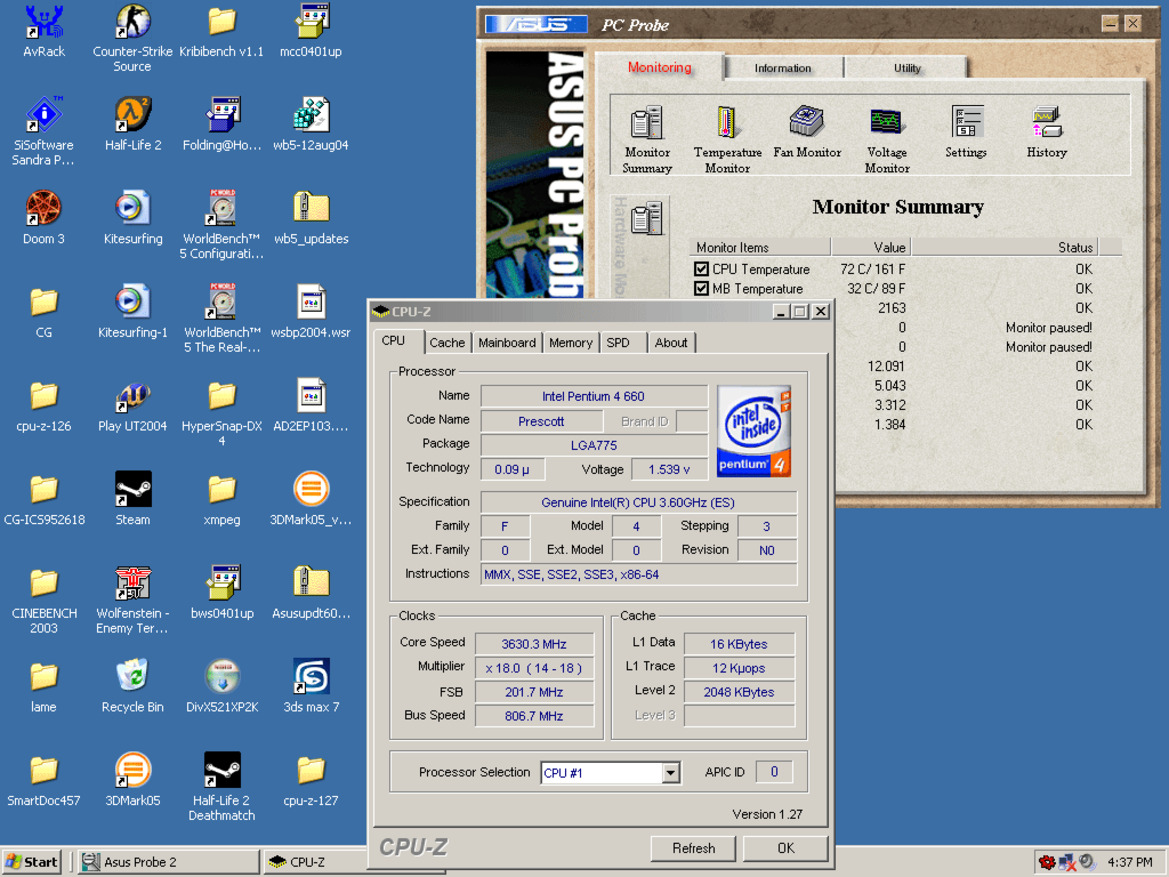Click the APIC ID field
Viewport: 1169px width, 877px height.
pos(774,772)
